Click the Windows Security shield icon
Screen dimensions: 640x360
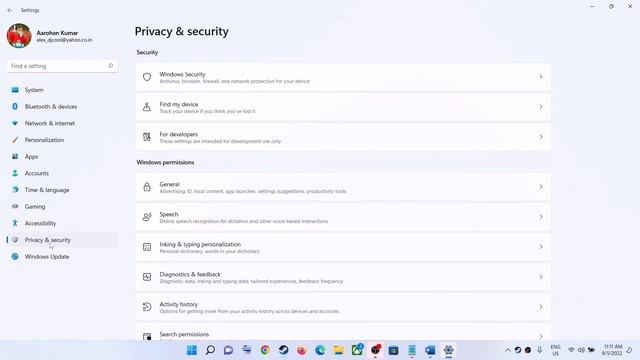147,77
